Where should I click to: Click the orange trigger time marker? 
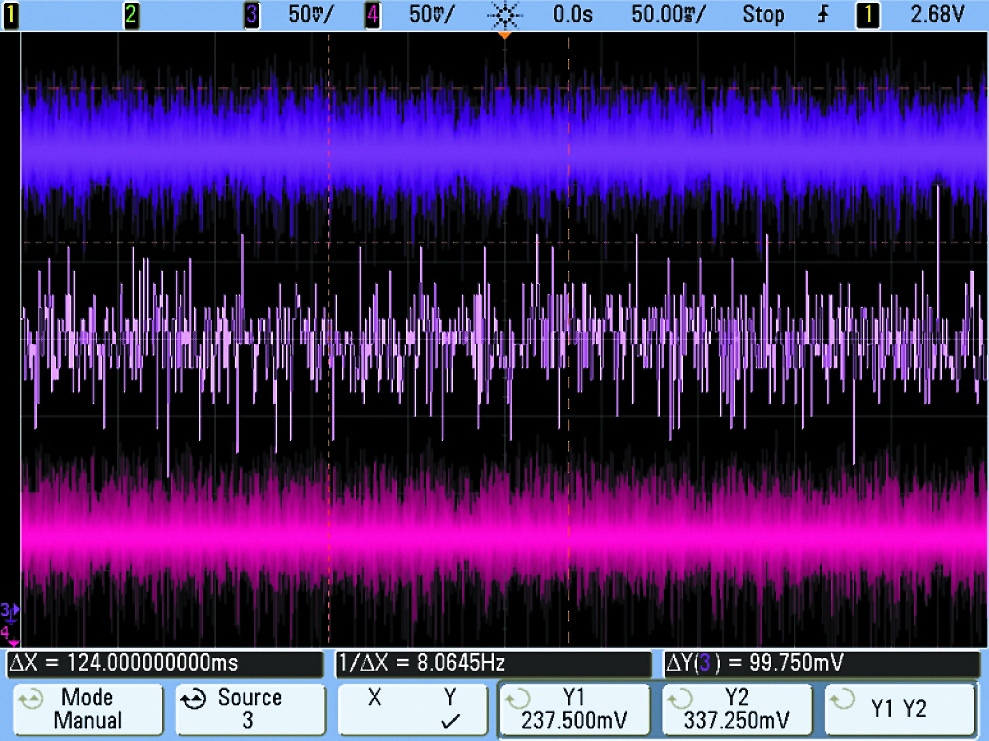505,36
